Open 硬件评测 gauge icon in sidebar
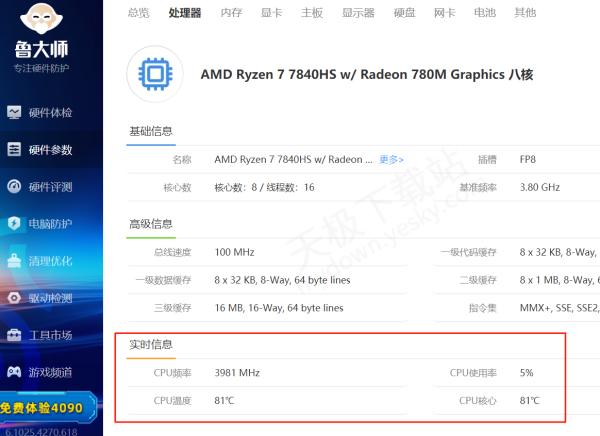 tap(14, 186)
